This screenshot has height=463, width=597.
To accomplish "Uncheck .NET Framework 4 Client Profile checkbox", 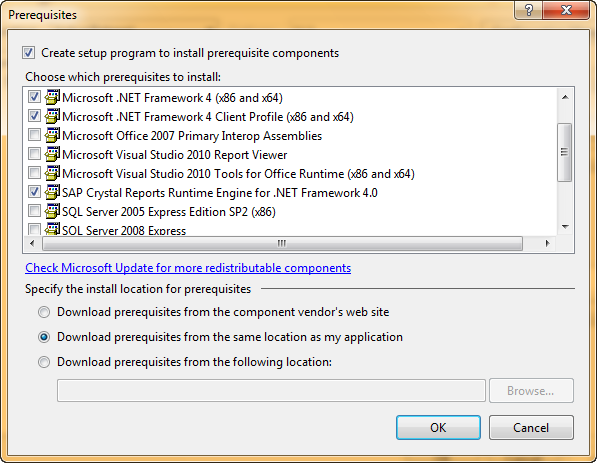I will coord(34,116).
